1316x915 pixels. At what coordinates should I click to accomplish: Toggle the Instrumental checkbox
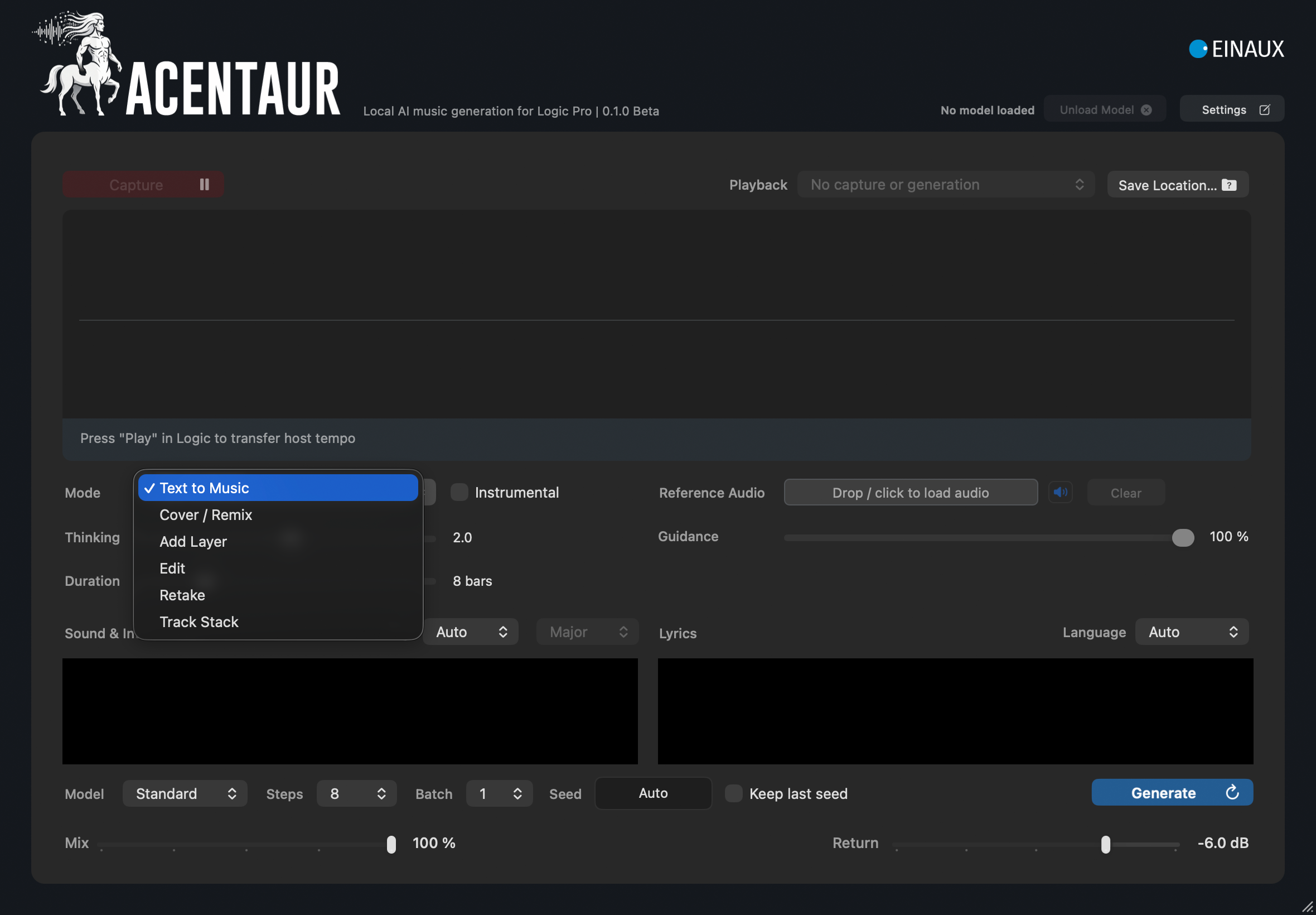[x=459, y=492]
